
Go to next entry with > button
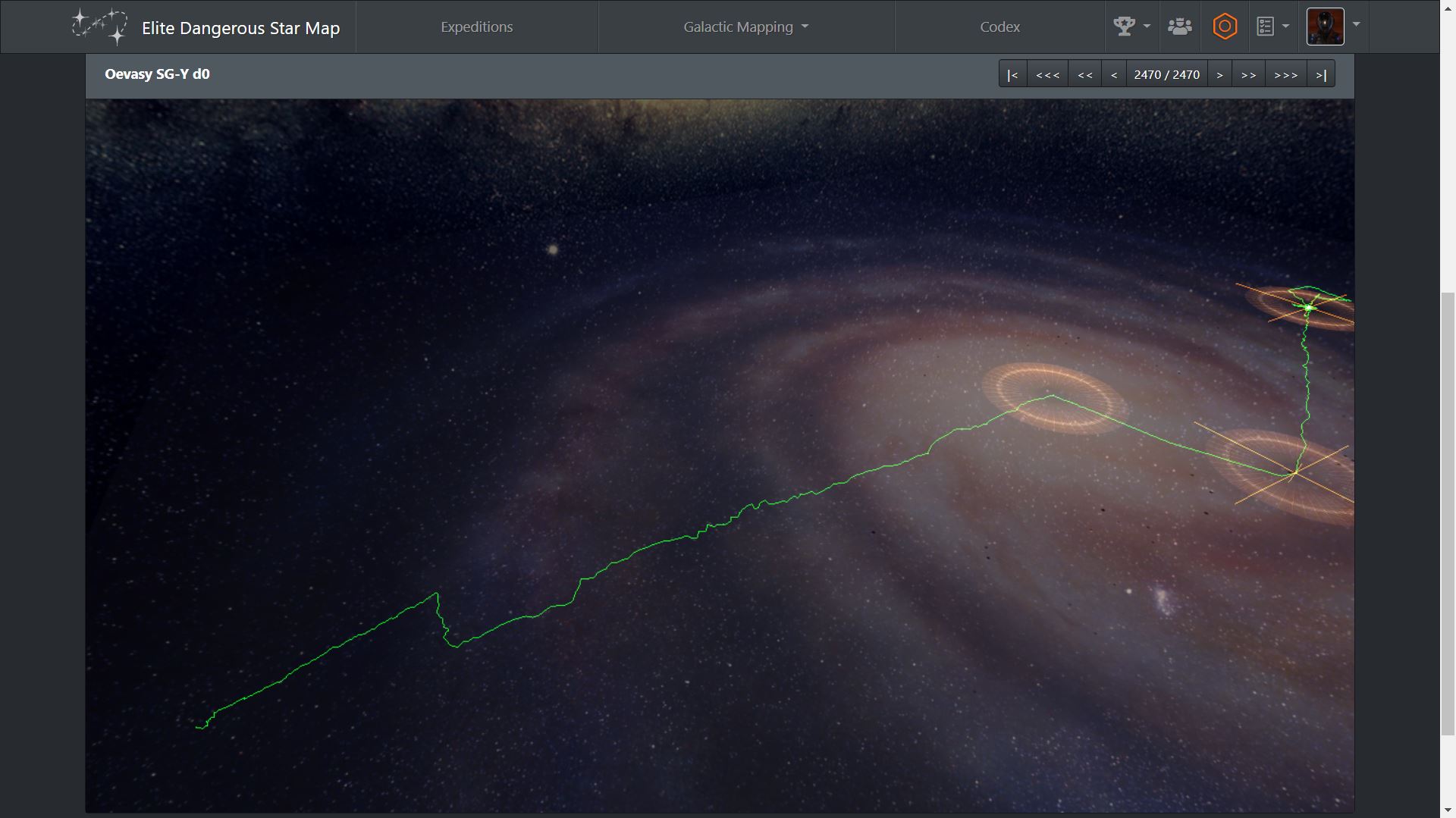coord(1219,74)
